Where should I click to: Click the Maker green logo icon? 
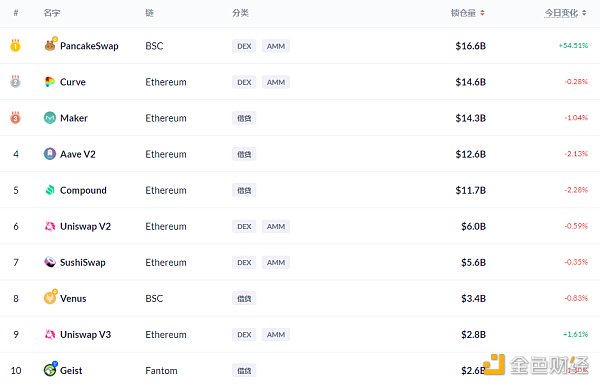click(50, 118)
